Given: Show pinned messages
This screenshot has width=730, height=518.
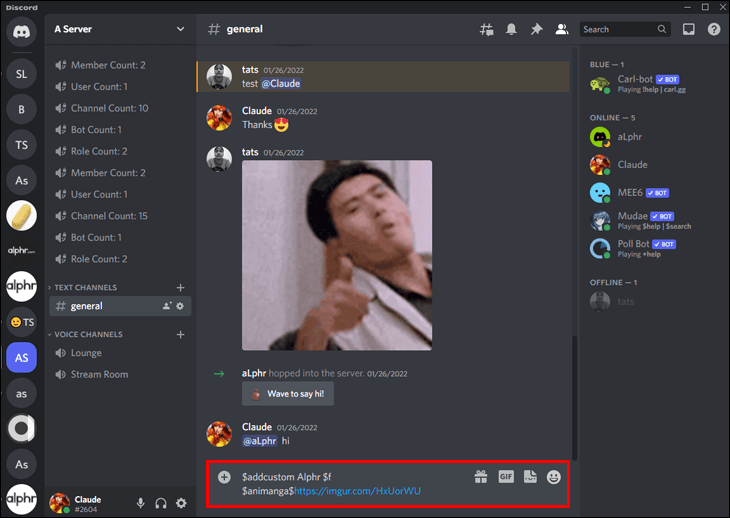Looking at the screenshot, I should pos(536,29).
